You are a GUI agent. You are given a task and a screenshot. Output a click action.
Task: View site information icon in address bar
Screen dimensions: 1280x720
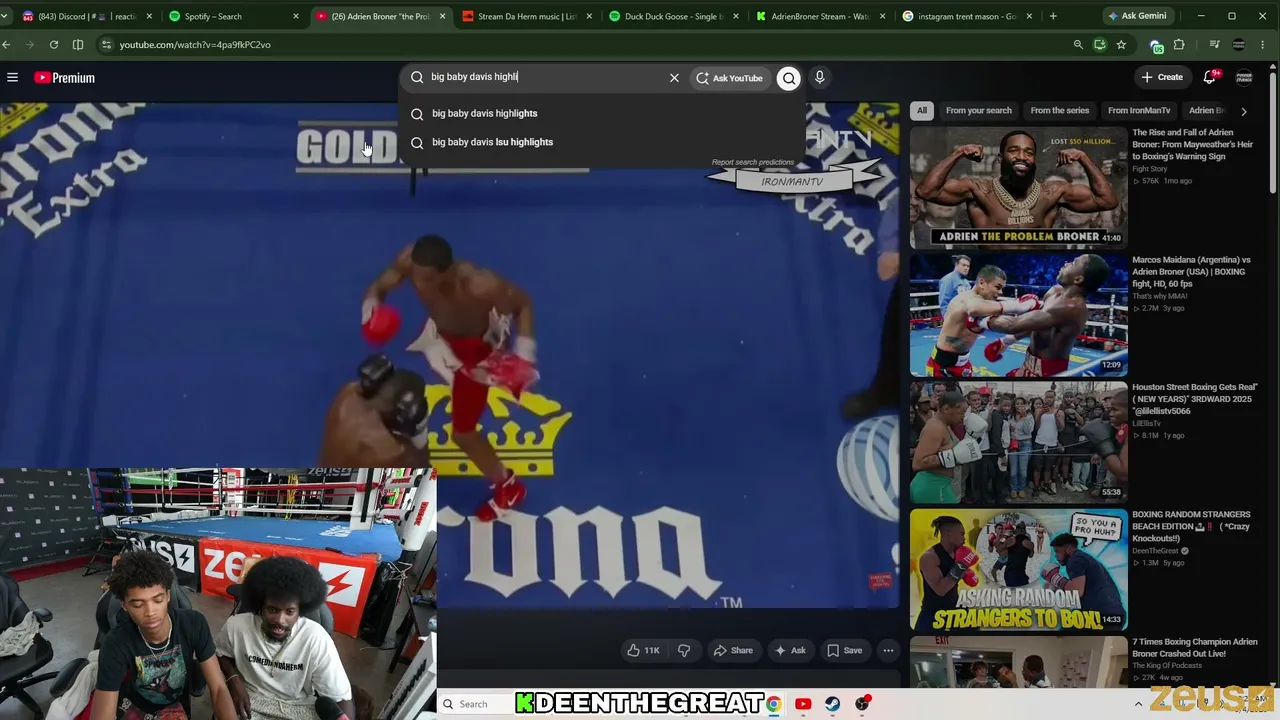coord(106,45)
